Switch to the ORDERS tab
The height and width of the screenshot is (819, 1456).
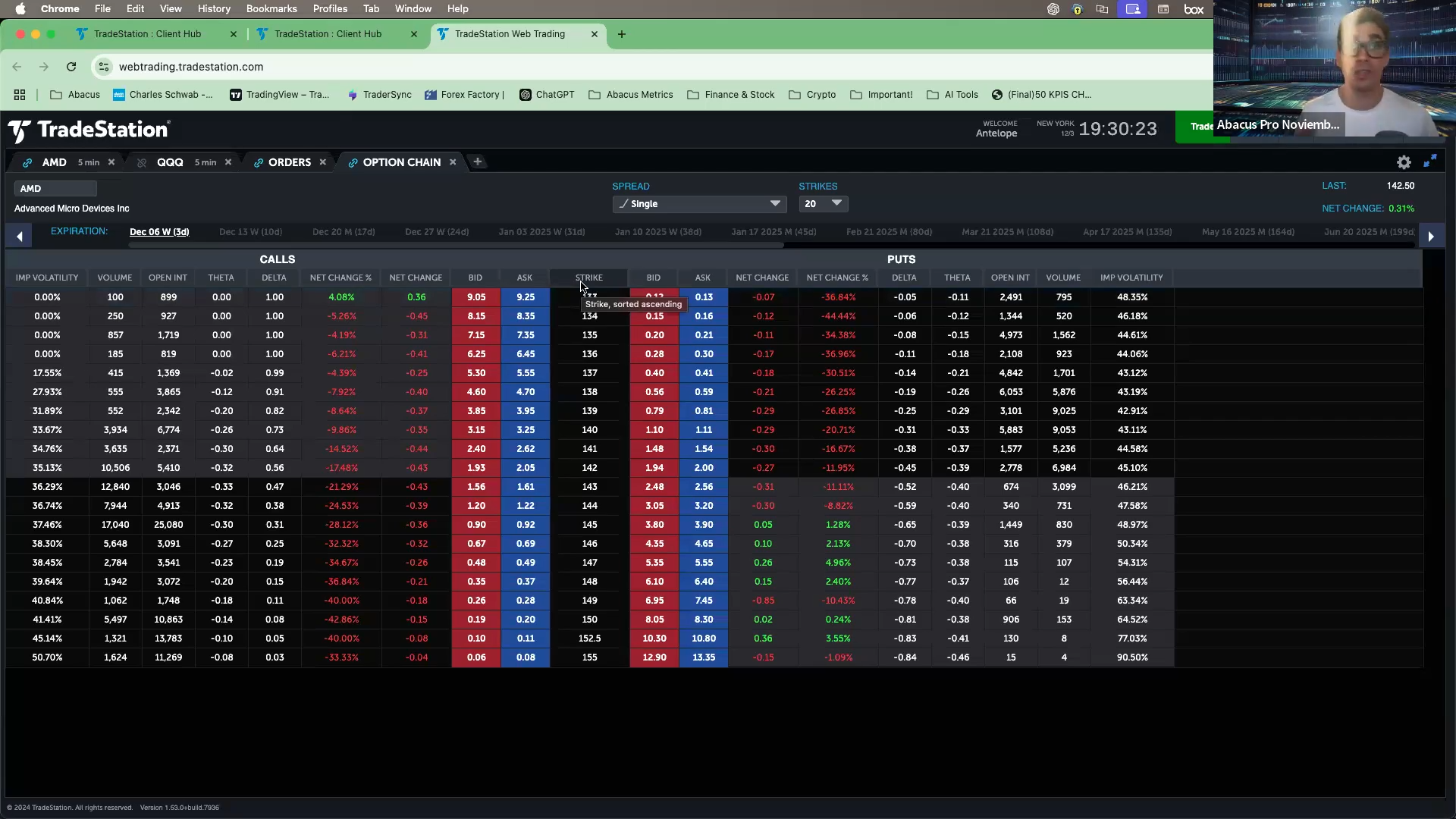[289, 162]
